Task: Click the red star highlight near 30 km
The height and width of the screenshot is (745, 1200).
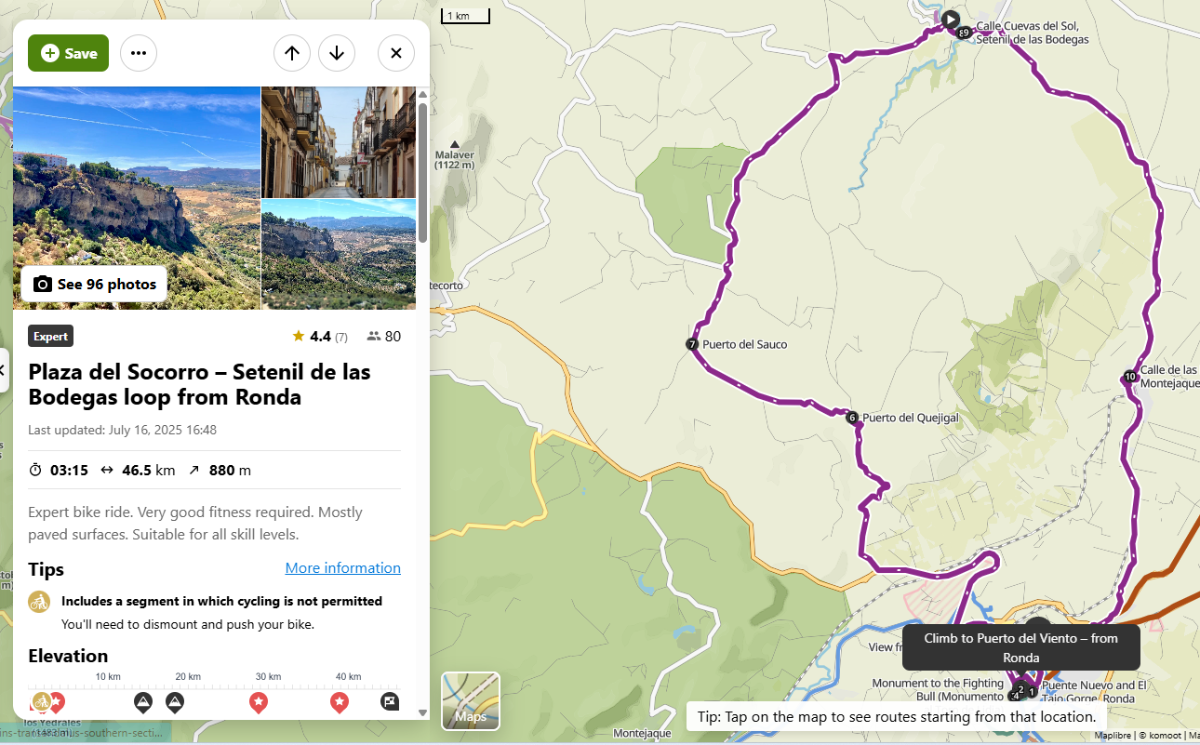Action: (258, 702)
